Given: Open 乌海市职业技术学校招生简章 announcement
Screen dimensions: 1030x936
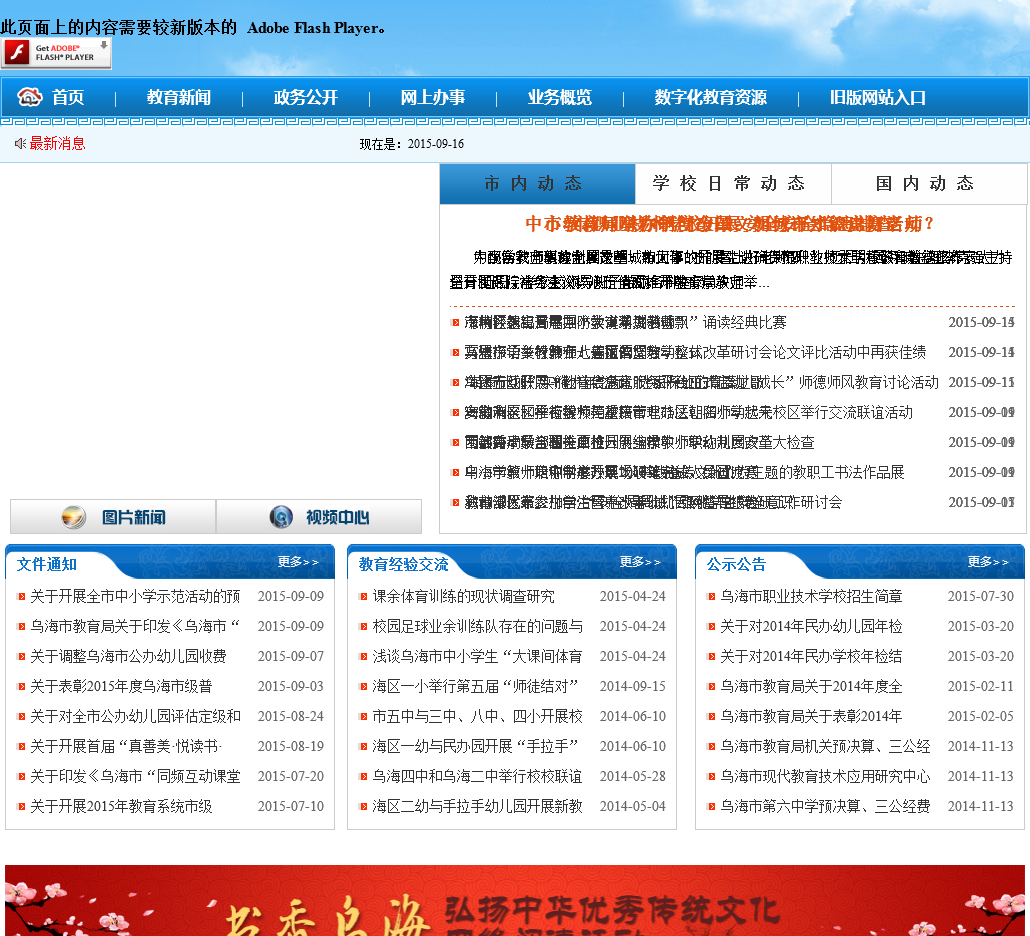Looking at the screenshot, I should pos(811,596).
